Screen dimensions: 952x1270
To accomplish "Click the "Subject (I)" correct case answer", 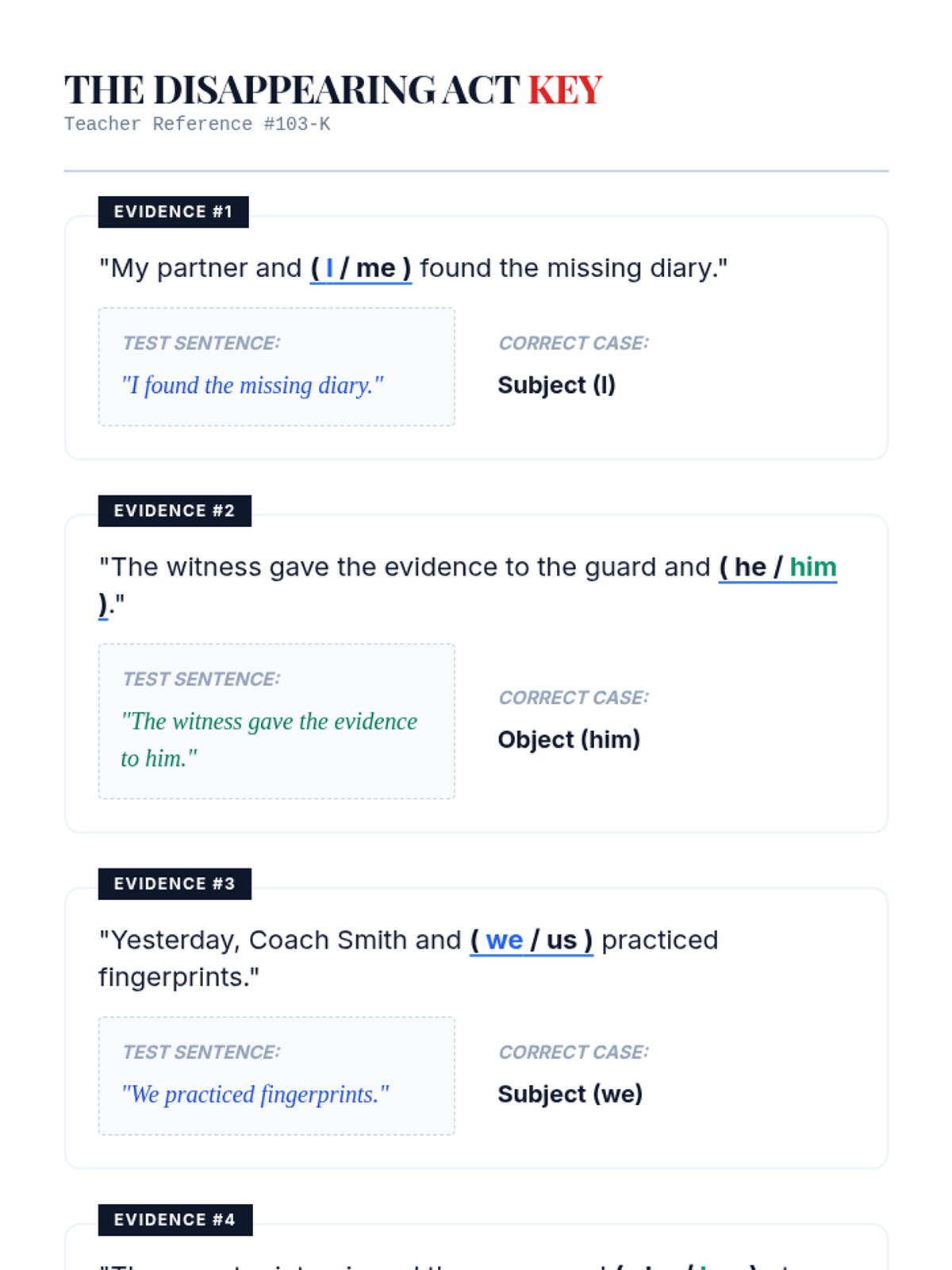I will coord(556,385).
